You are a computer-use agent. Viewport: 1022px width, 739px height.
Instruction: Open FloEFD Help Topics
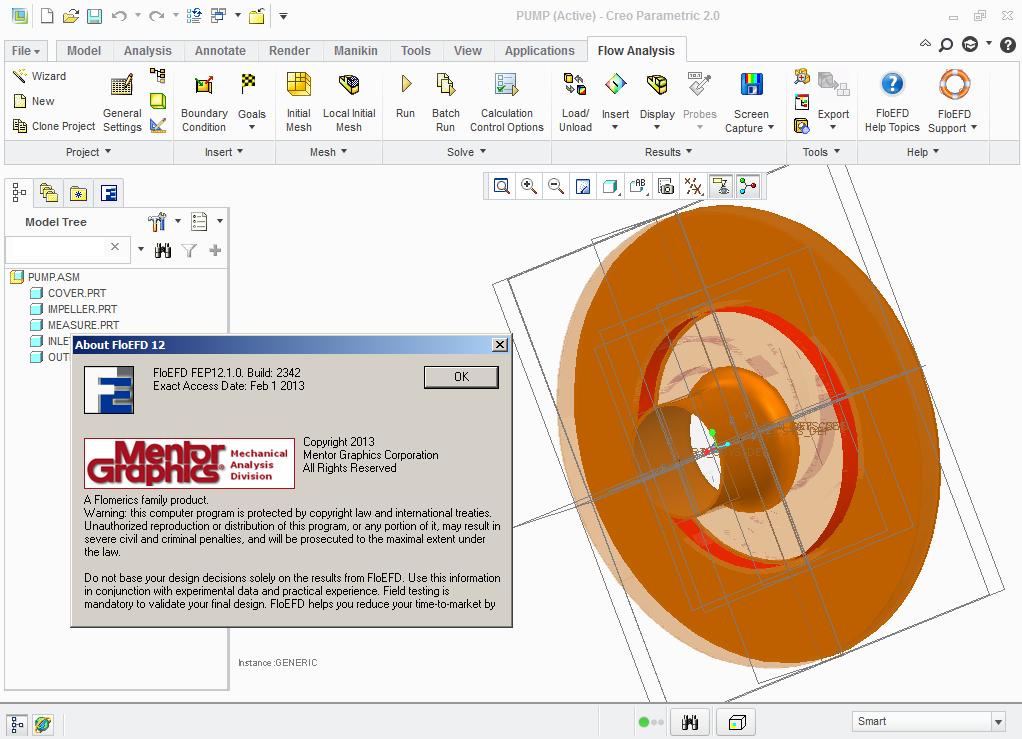coord(891,100)
